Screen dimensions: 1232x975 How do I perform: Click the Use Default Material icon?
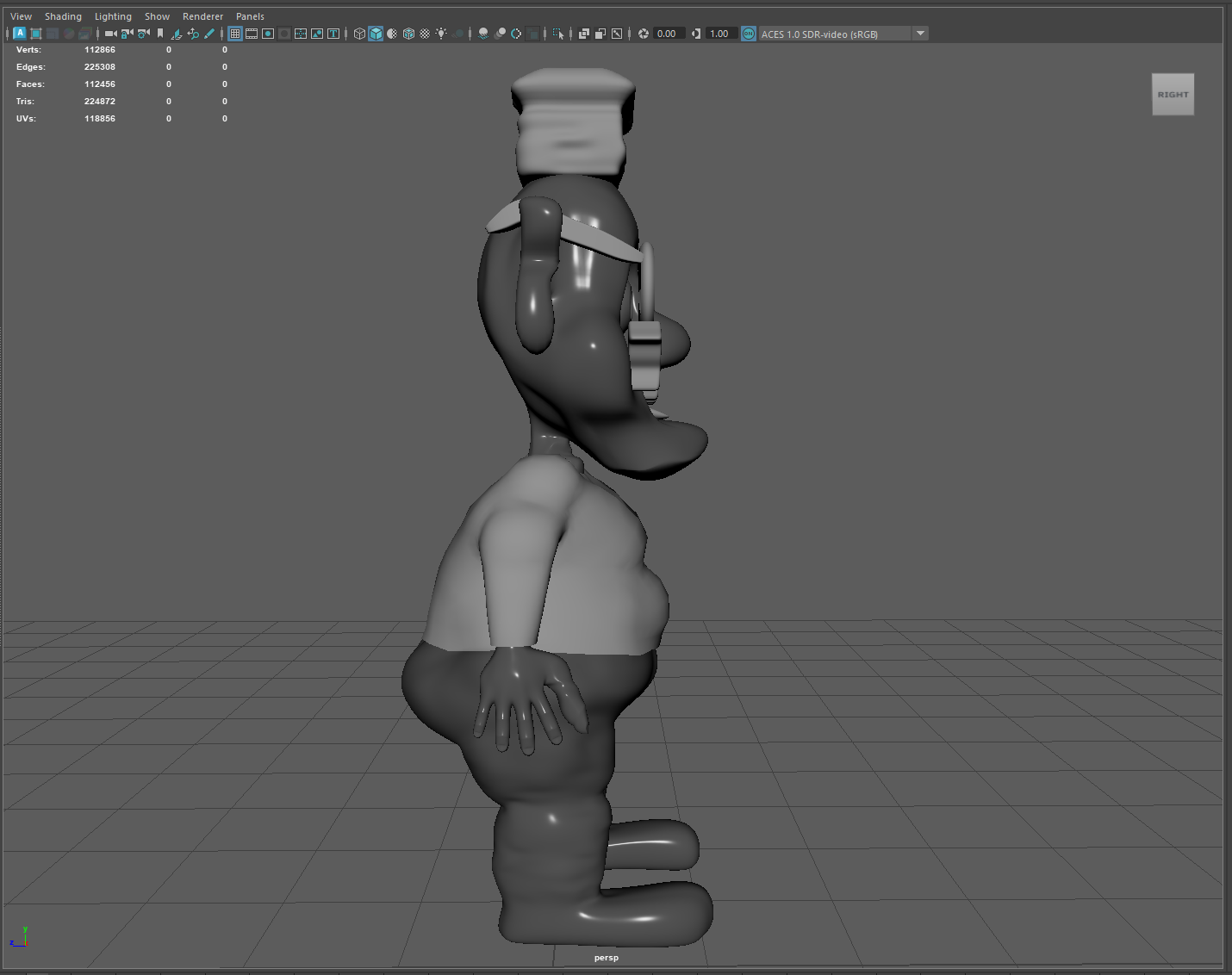click(x=392, y=34)
